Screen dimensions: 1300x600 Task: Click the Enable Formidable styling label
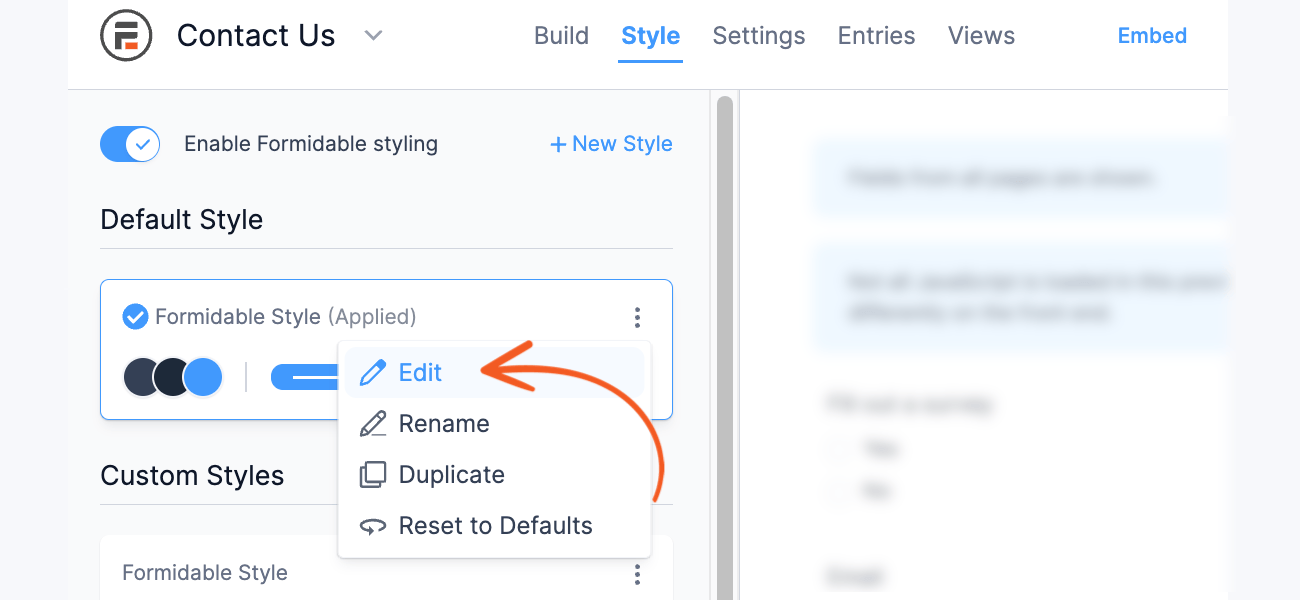(311, 144)
